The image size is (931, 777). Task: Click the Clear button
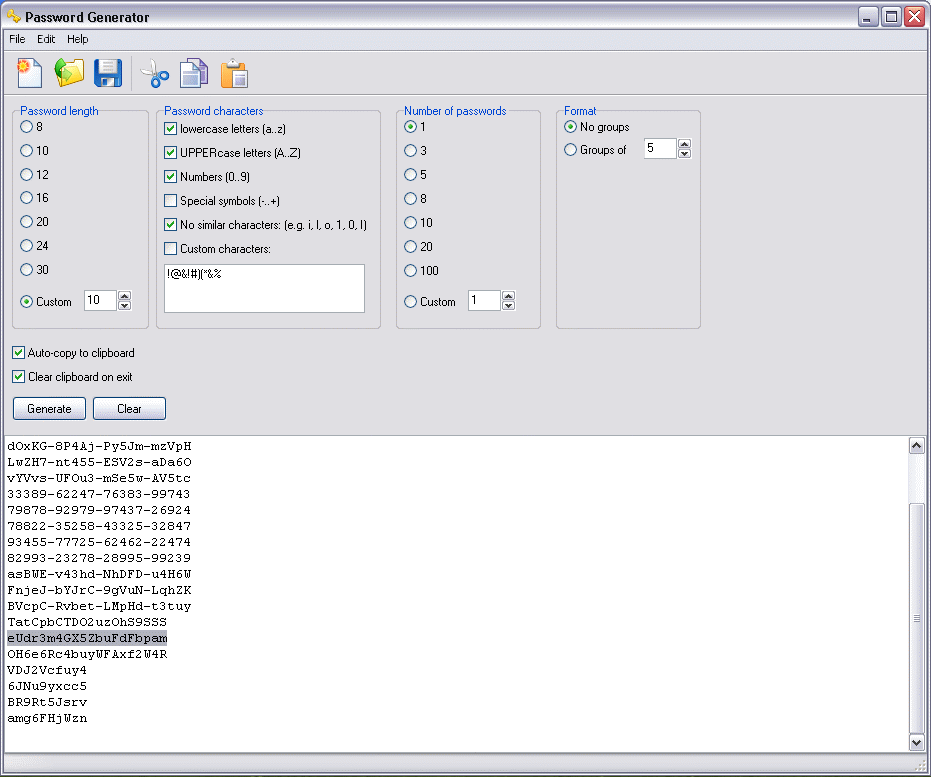[x=129, y=408]
